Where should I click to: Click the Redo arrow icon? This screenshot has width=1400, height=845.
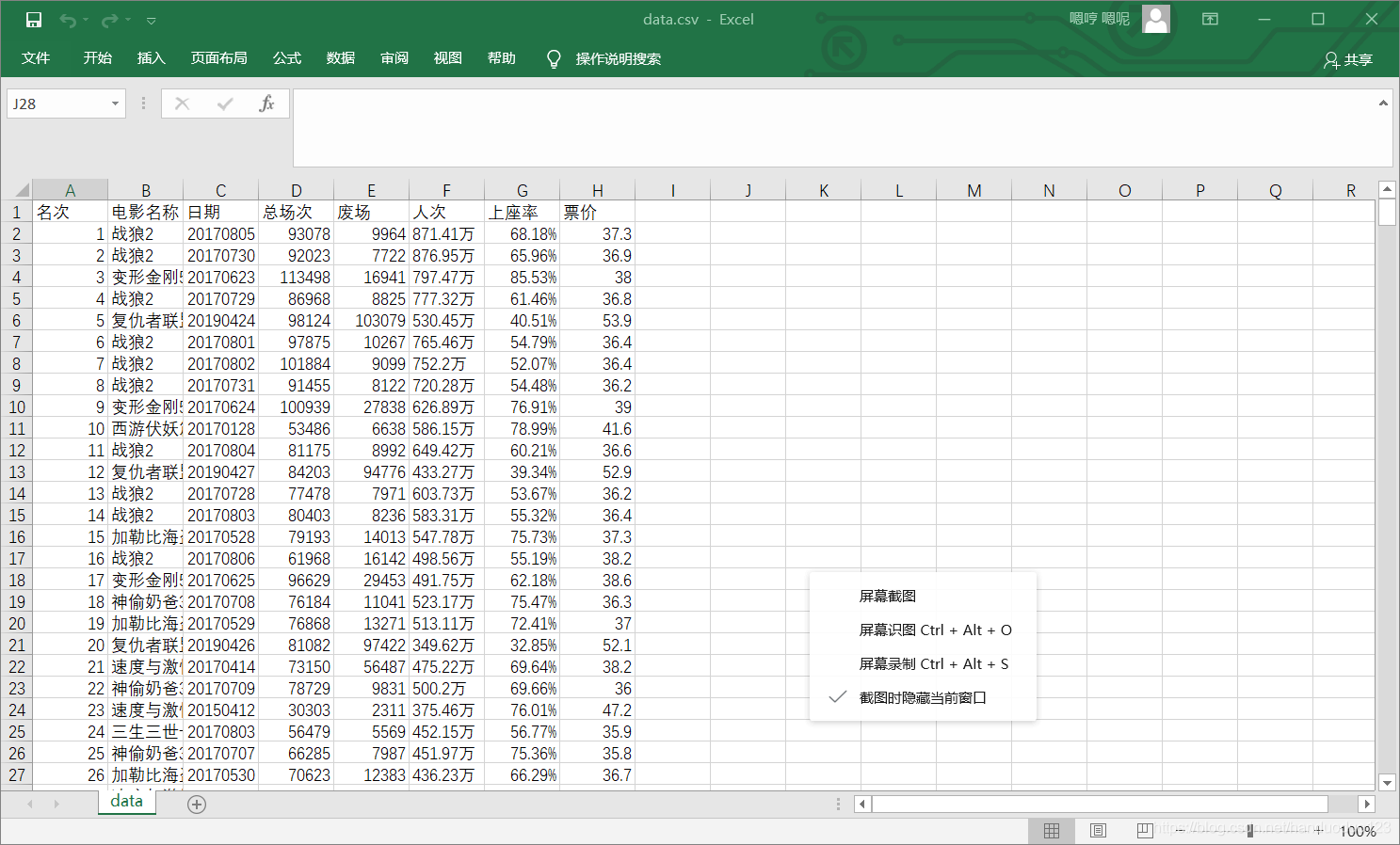point(109,20)
